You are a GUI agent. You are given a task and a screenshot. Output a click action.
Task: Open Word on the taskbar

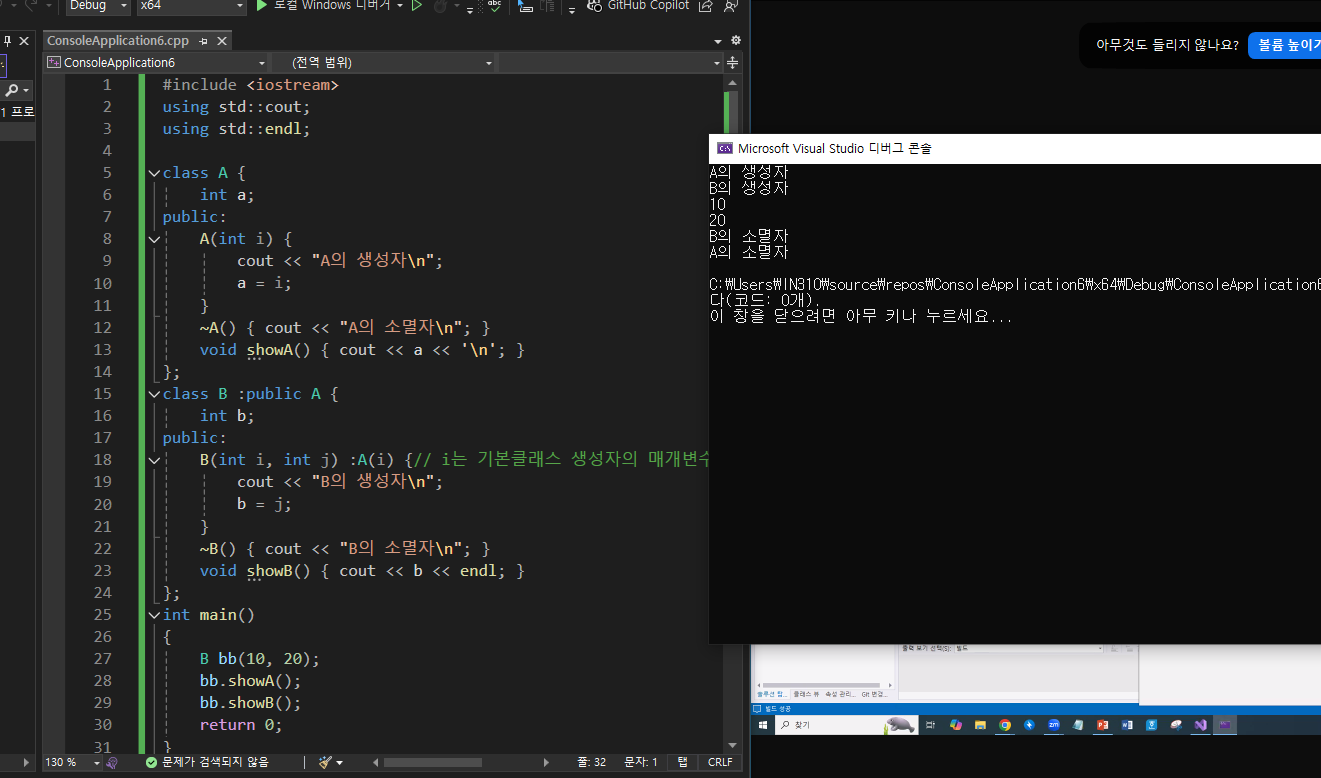[x=1127, y=725]
